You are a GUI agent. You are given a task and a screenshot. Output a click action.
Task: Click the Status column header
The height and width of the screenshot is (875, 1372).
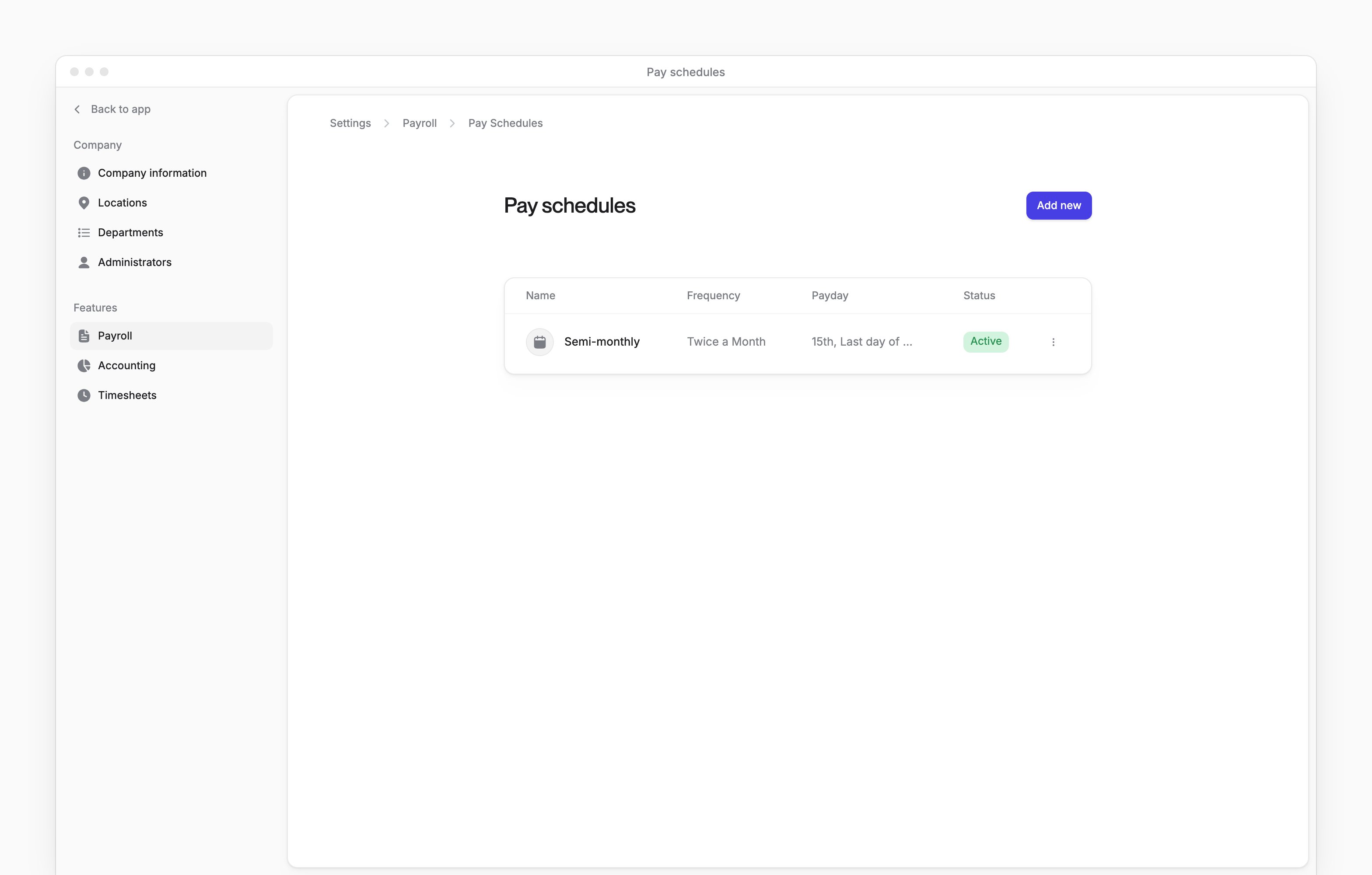click(979, 296)
